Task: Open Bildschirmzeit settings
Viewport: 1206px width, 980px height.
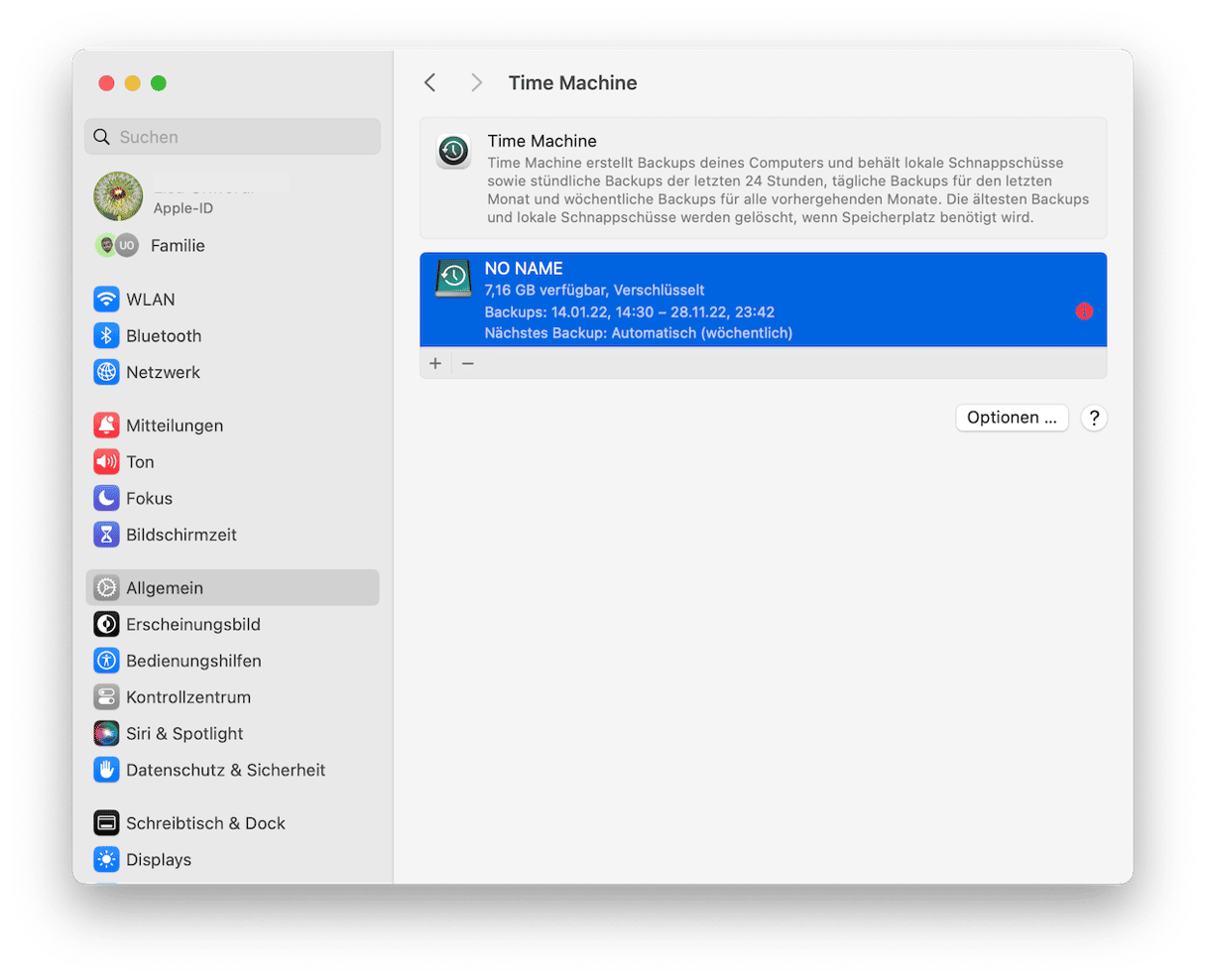Action: [232, 535]
